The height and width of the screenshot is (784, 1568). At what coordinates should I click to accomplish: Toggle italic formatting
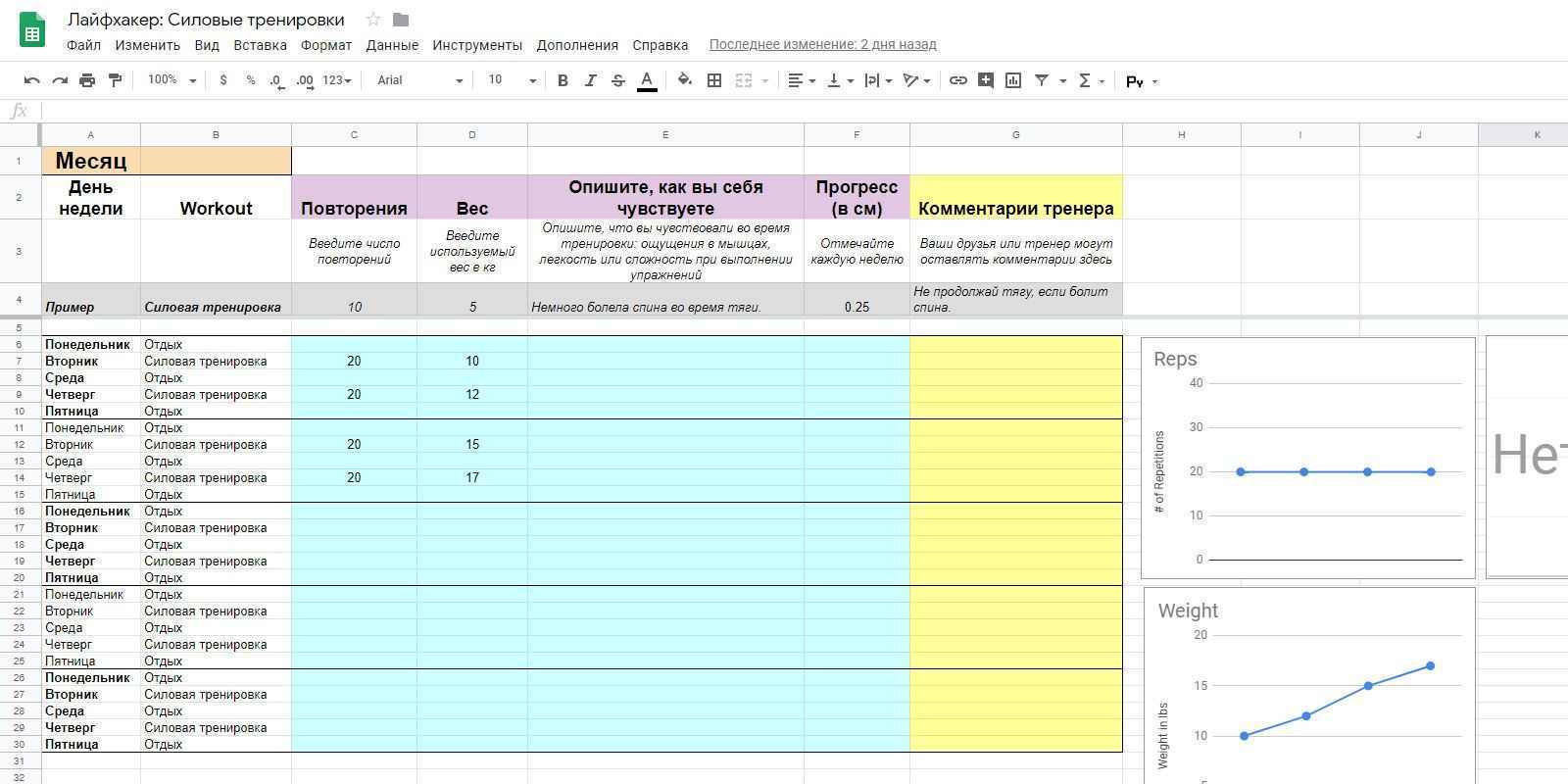click(590, 80)
